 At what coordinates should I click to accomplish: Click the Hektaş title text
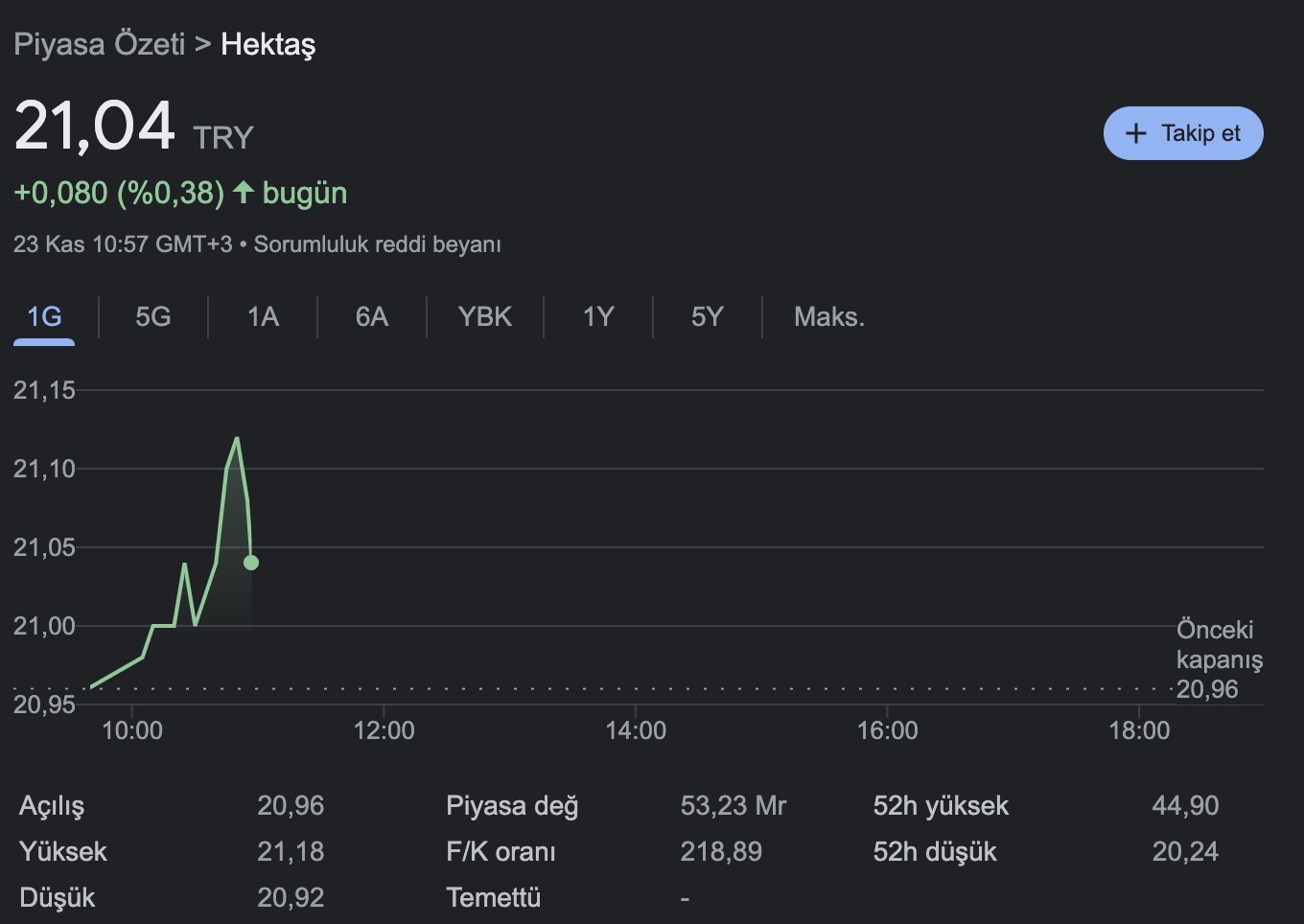click(x=268, y=44)
